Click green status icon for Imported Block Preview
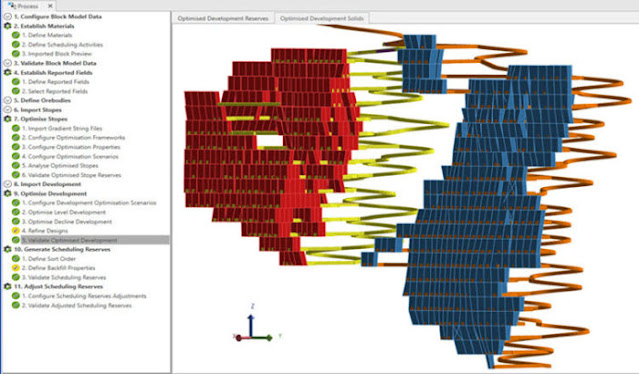The height and width of the screenshot is (374, 639). click(x=16, y=54)
